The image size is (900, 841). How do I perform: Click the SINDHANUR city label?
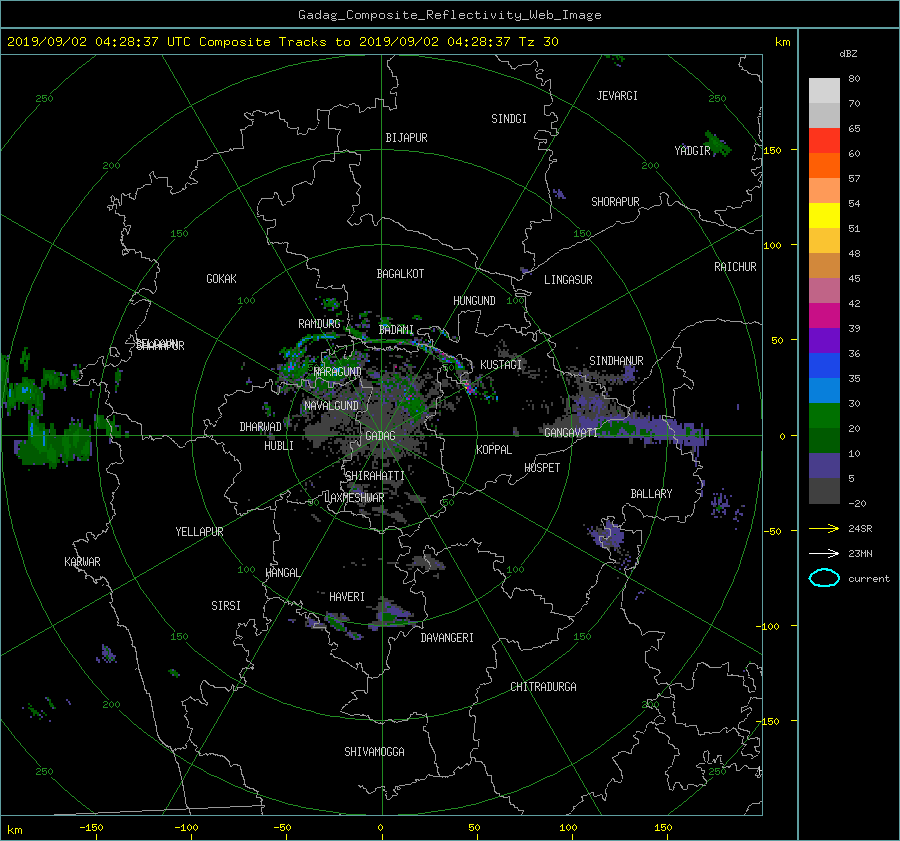(x=616, y=361)
